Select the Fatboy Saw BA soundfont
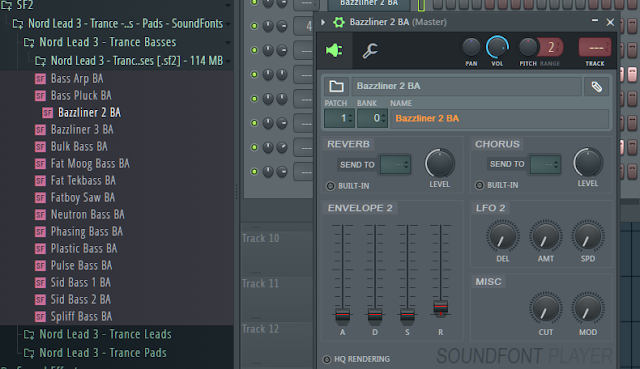 click(x=76, y=198)
